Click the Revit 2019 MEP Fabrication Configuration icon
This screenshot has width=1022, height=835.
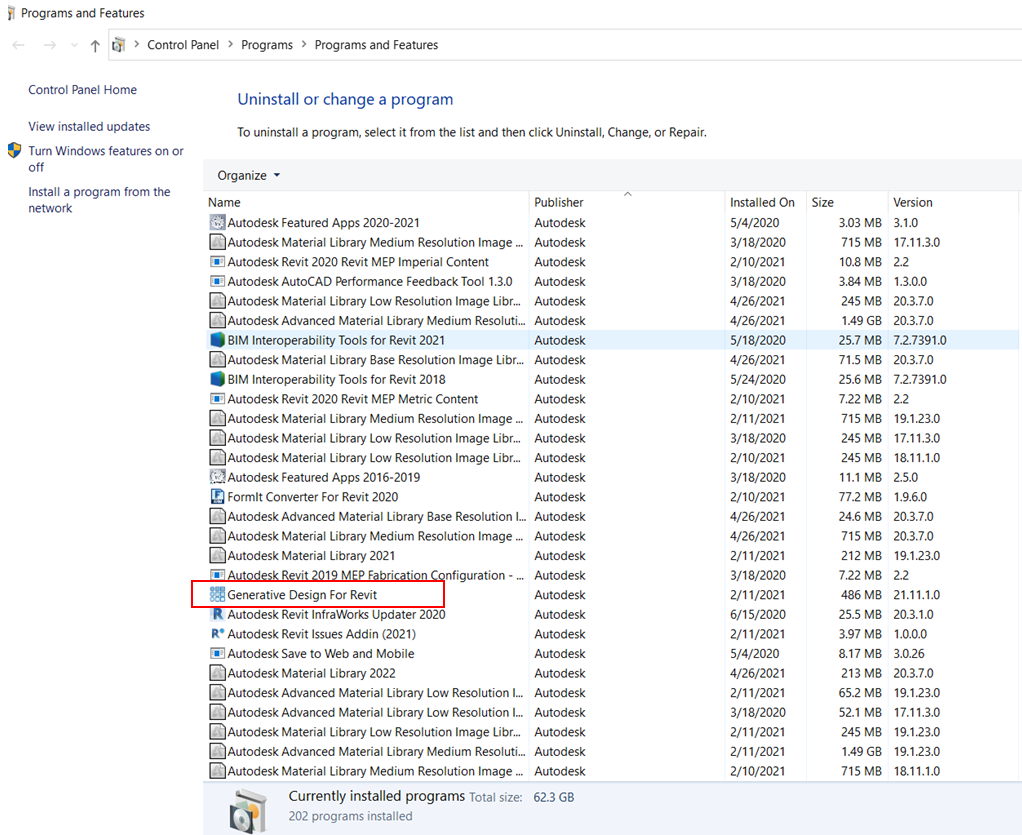(x=217, y=574)
